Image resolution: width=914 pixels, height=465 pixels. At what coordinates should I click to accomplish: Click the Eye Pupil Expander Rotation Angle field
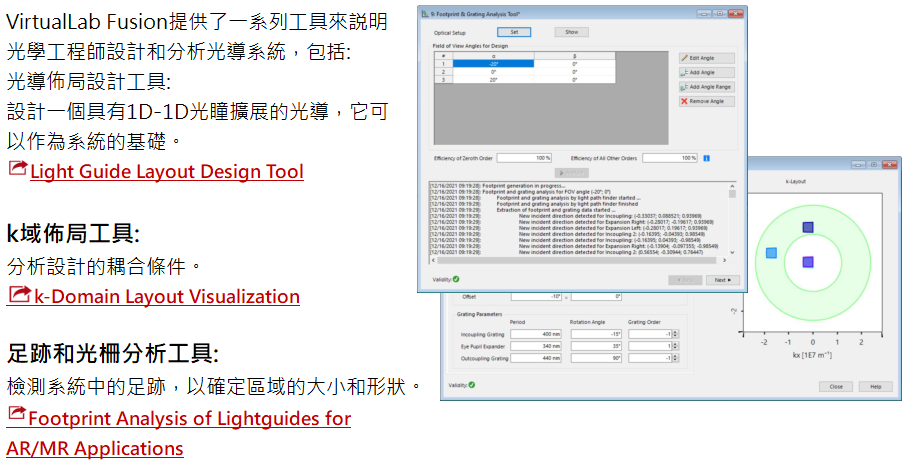[x=596, y=347]
